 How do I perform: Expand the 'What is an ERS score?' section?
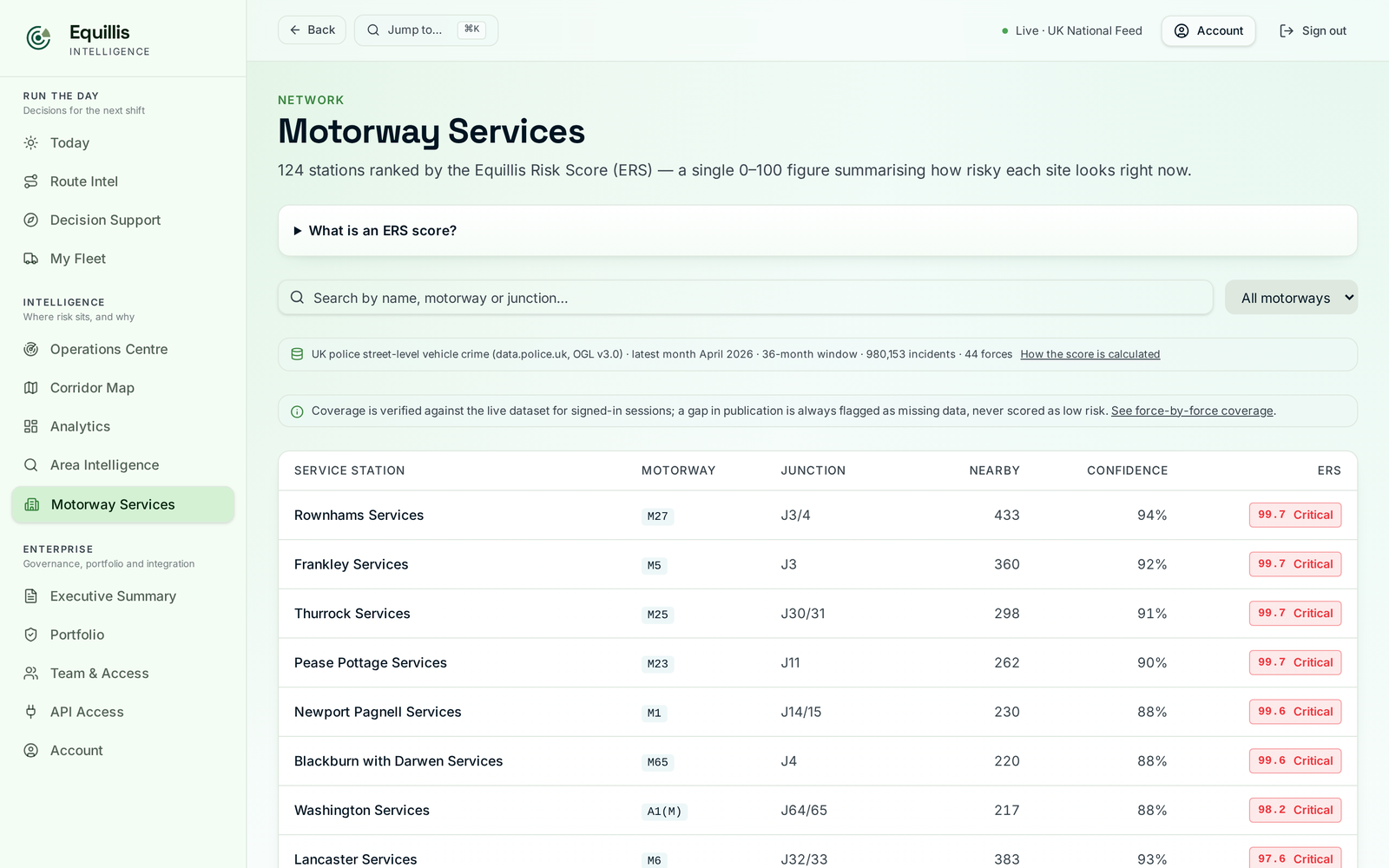(817, 231)
